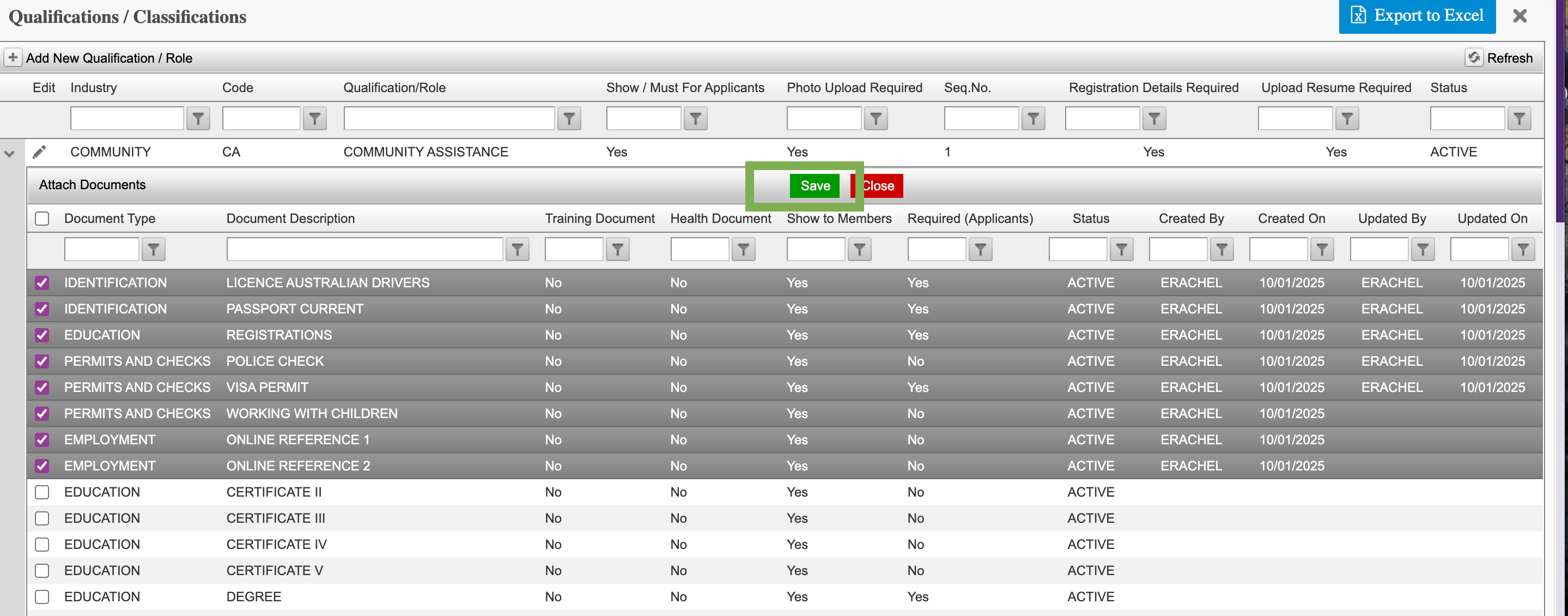This screenshot has width=1568, height=616.
Task: Open documents Status filter icon
Action: tap(1122, 249)
